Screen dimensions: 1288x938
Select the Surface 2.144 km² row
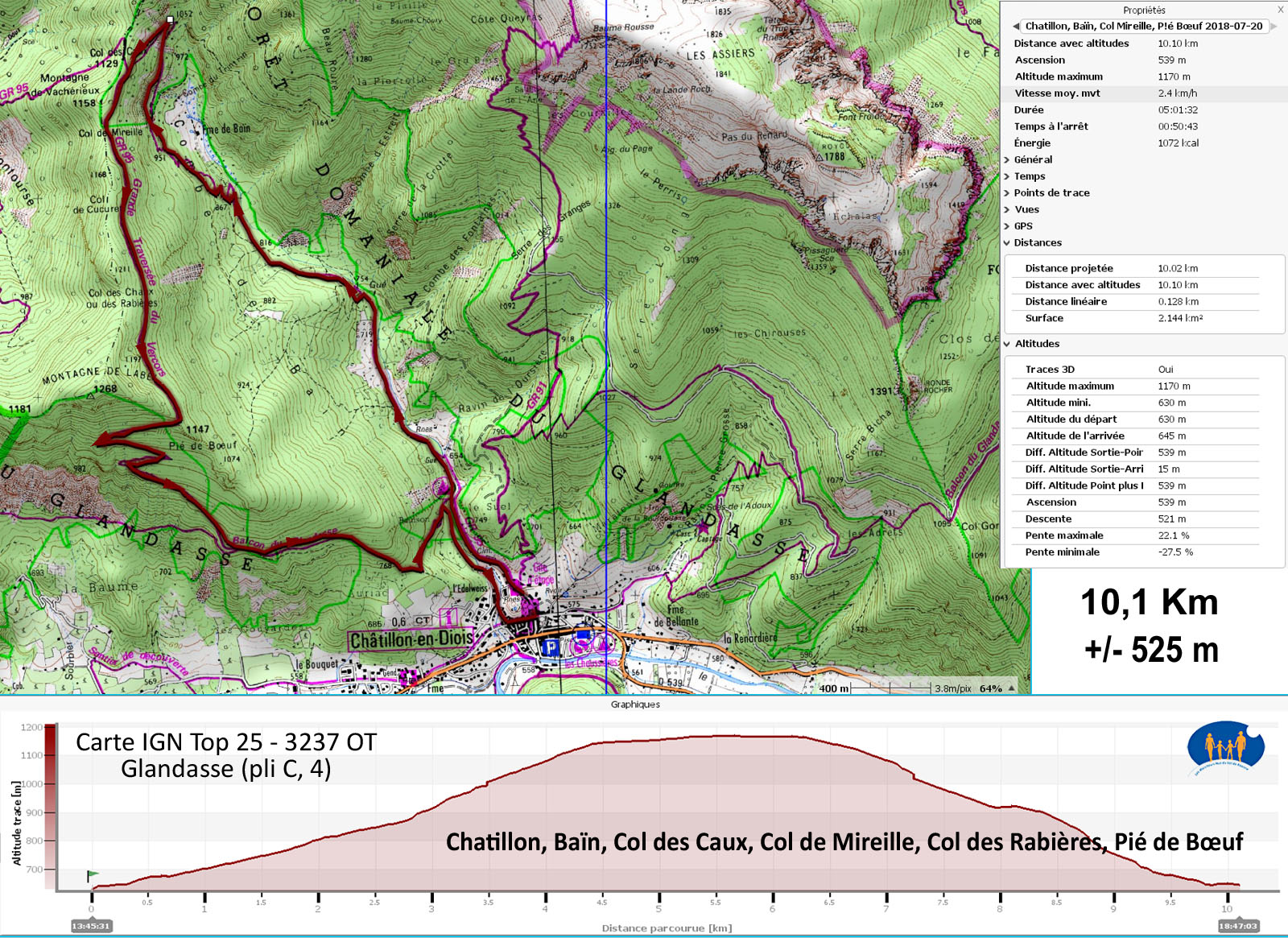(1143, 318)
